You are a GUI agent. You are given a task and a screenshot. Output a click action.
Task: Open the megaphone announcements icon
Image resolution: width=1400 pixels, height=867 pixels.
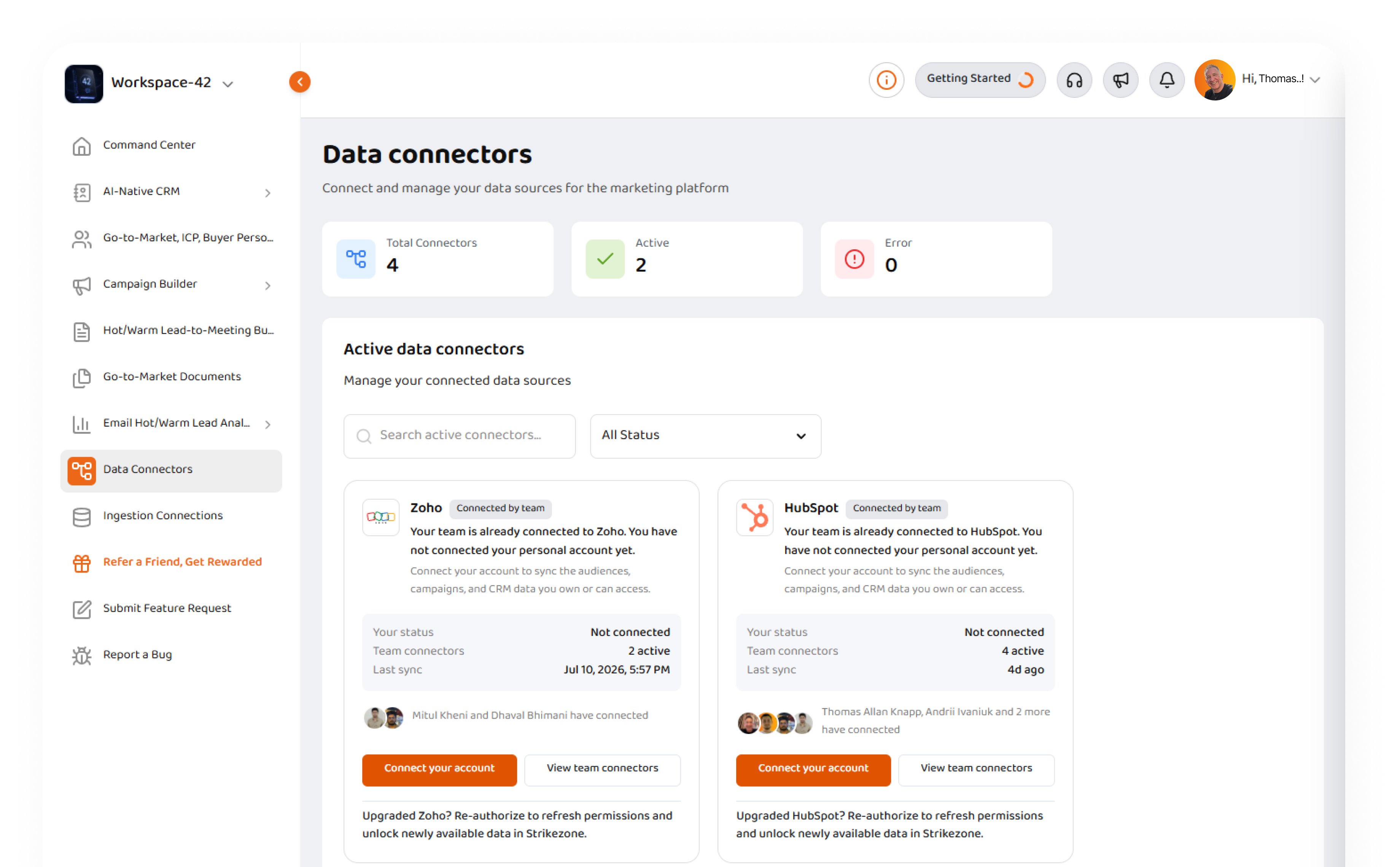pyautogui.click(x=1120, y=80)
